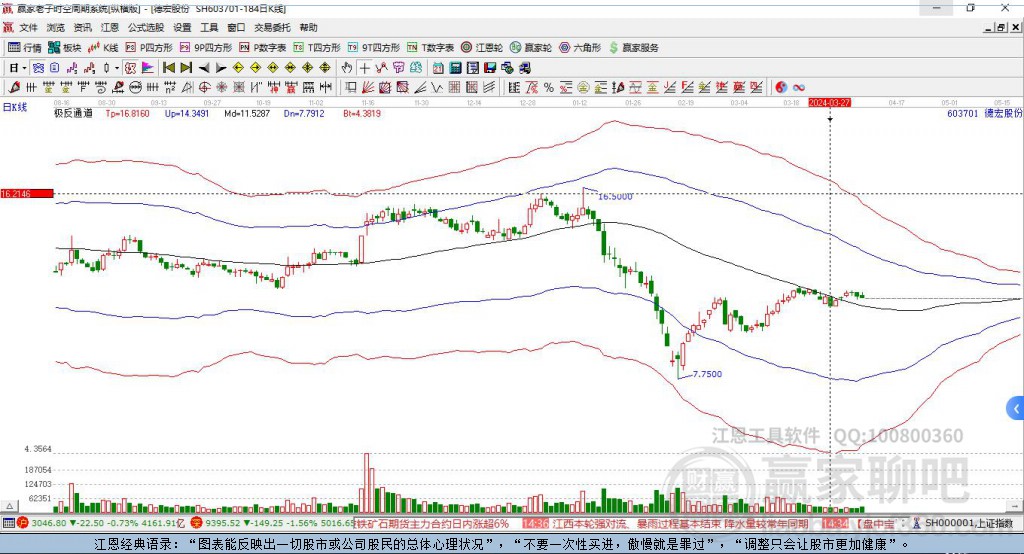Click the Bt=4.3819 indicator value
Screen dimensions: 1024x554
pyautogui.click(x=362, y=114)
